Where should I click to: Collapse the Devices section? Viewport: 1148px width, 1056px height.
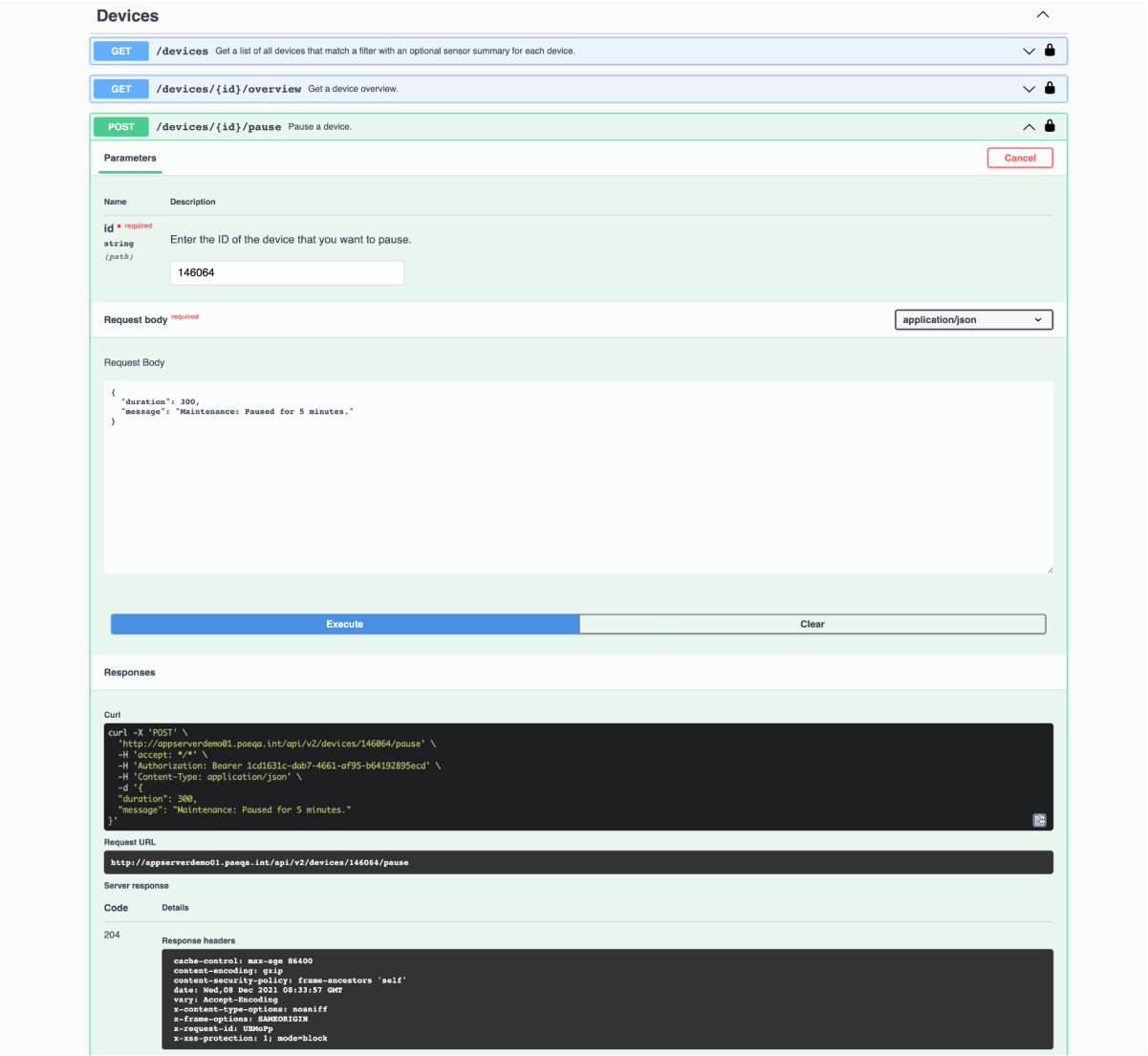tap(1042, 14)
